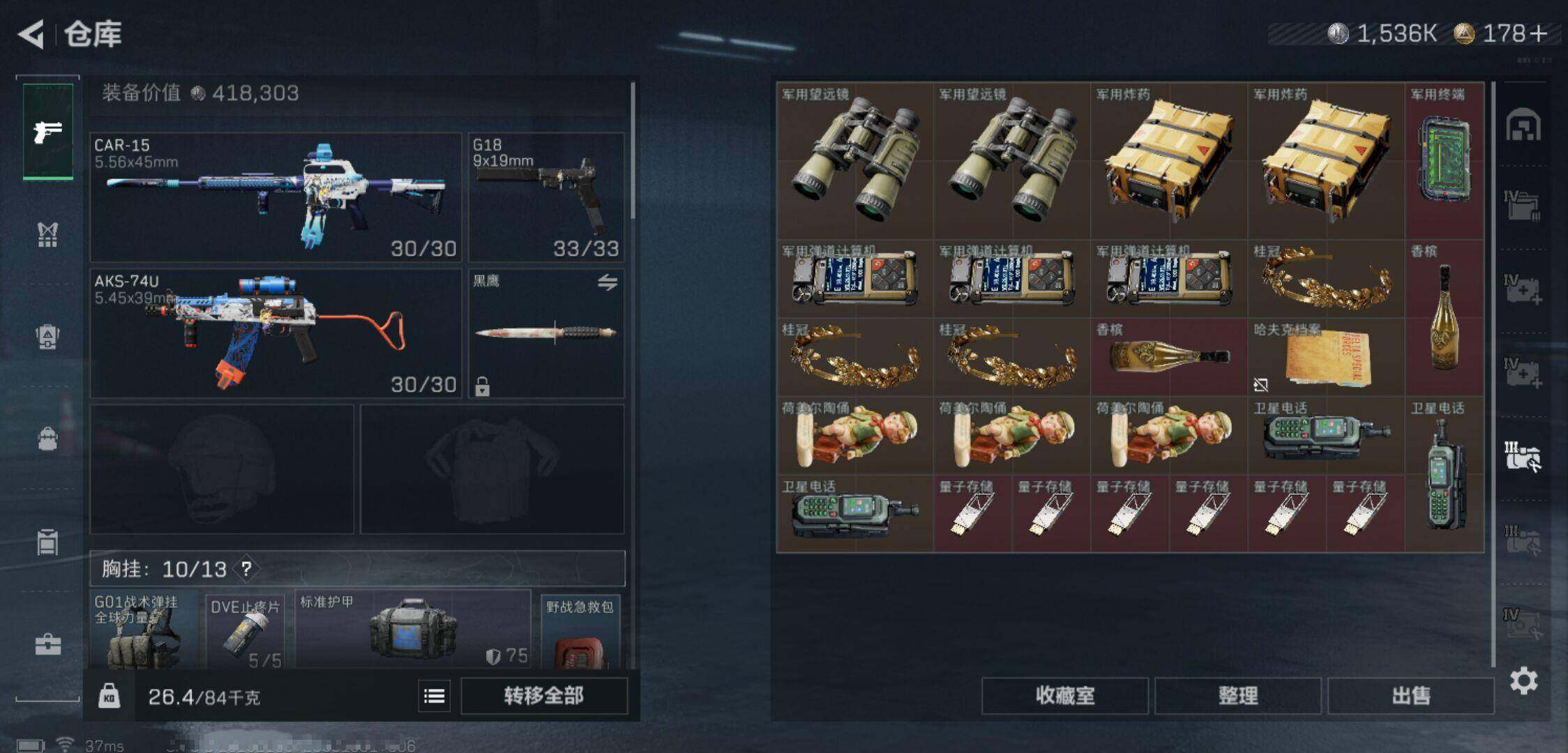
Task: Open the backpack sidebar icon
Action: [x=47, y=439]
